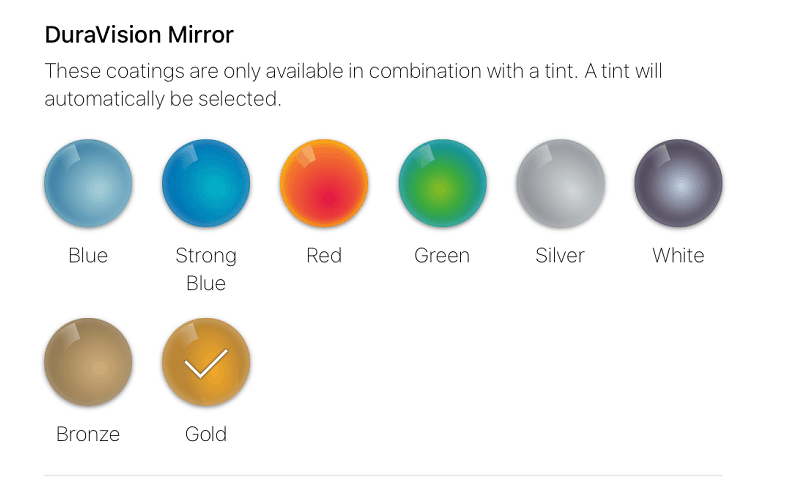Choose the Silver mirror coating swatch
Viewport: 787px width, 490px height.
(x=560, y=183)
